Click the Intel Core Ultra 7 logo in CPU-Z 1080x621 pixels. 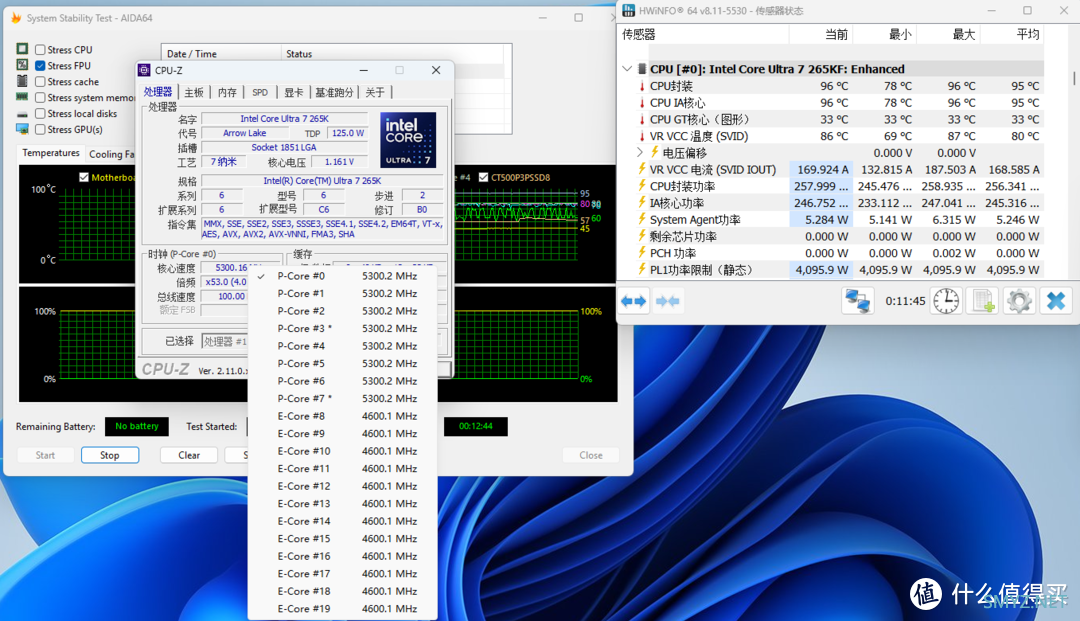click(408, 140)
